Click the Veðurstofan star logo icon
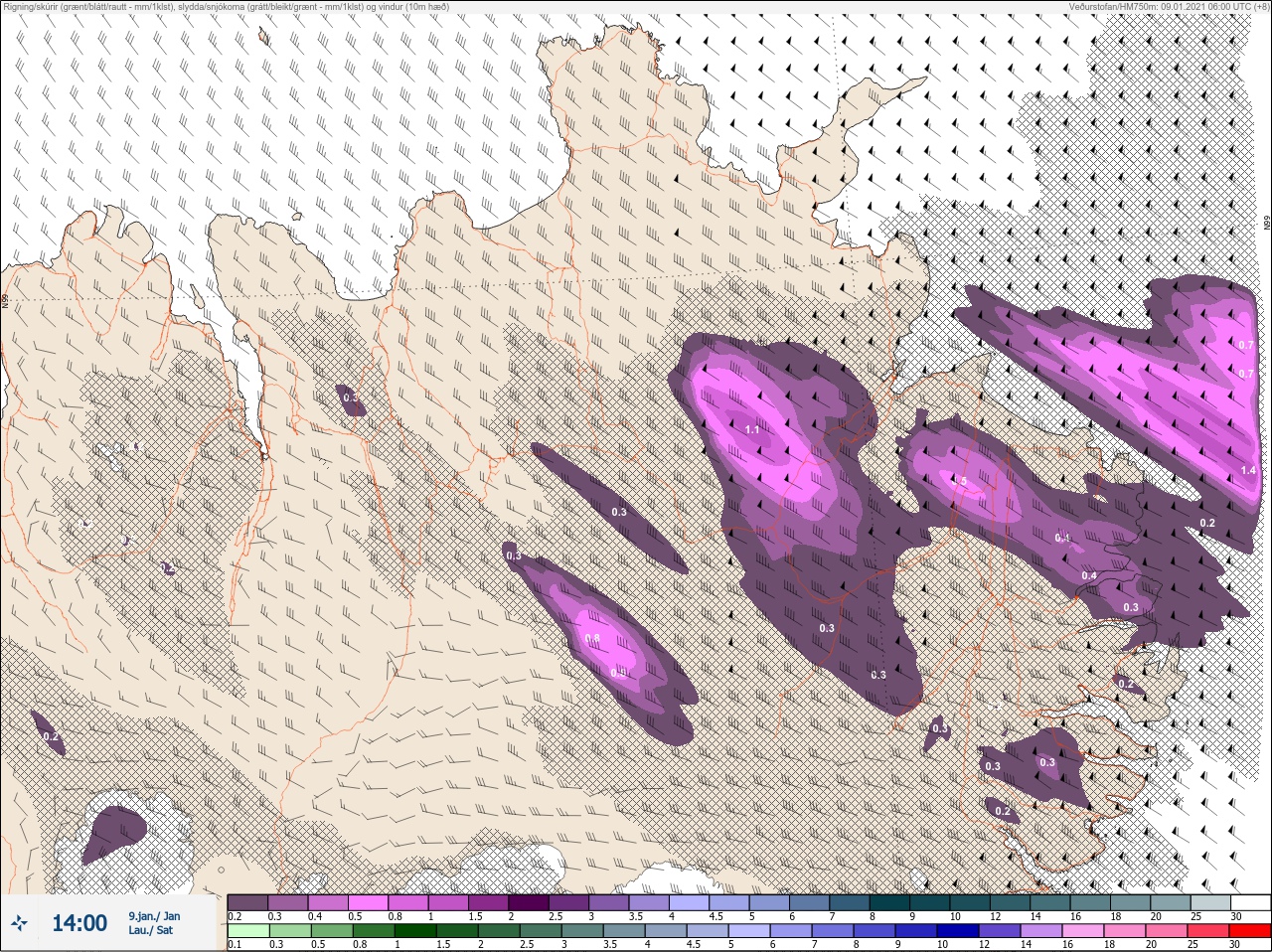The image size is (1272, 952). click(19, 923)
